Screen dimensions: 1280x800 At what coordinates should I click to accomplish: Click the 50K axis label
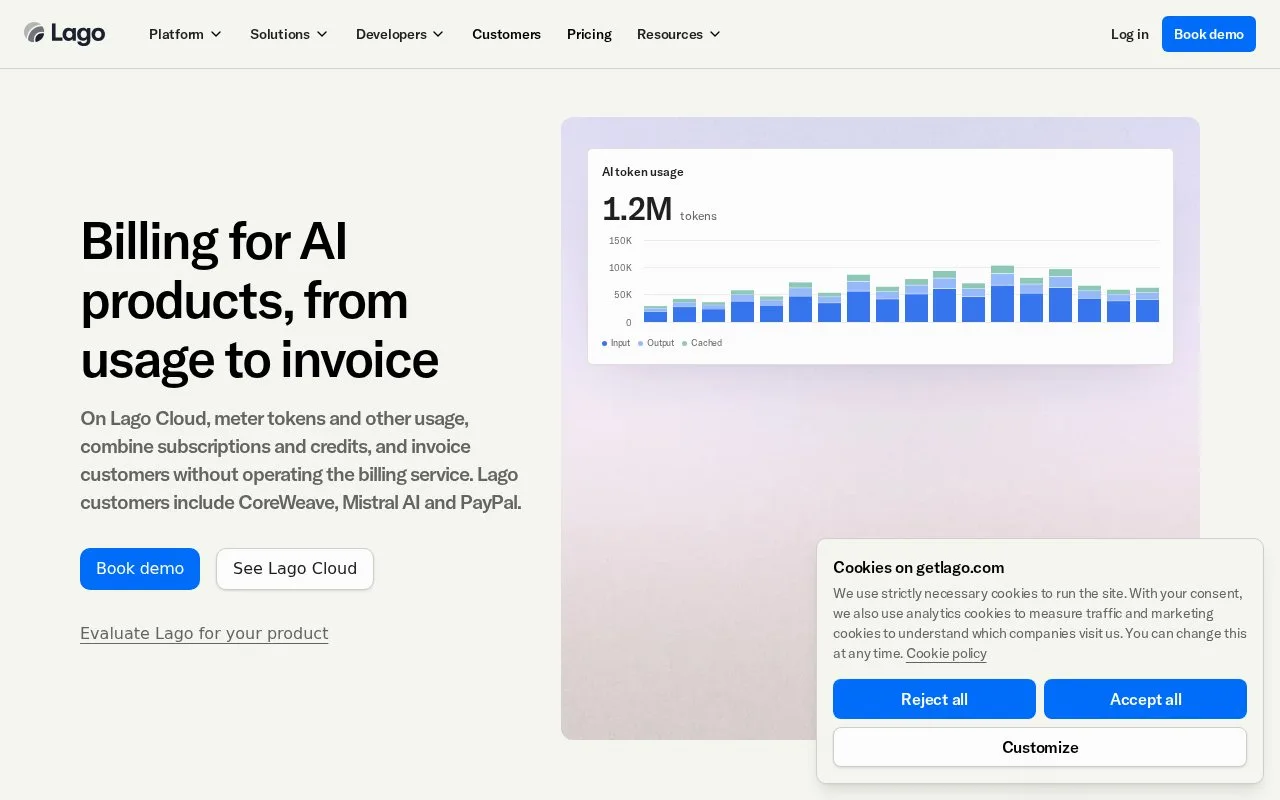[x=622, y=295]
